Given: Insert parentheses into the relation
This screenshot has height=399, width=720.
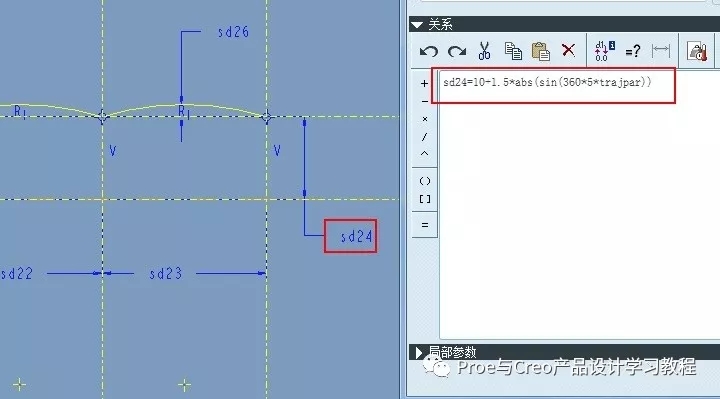Looking at the screenshot, I should (x=425, y=181).
